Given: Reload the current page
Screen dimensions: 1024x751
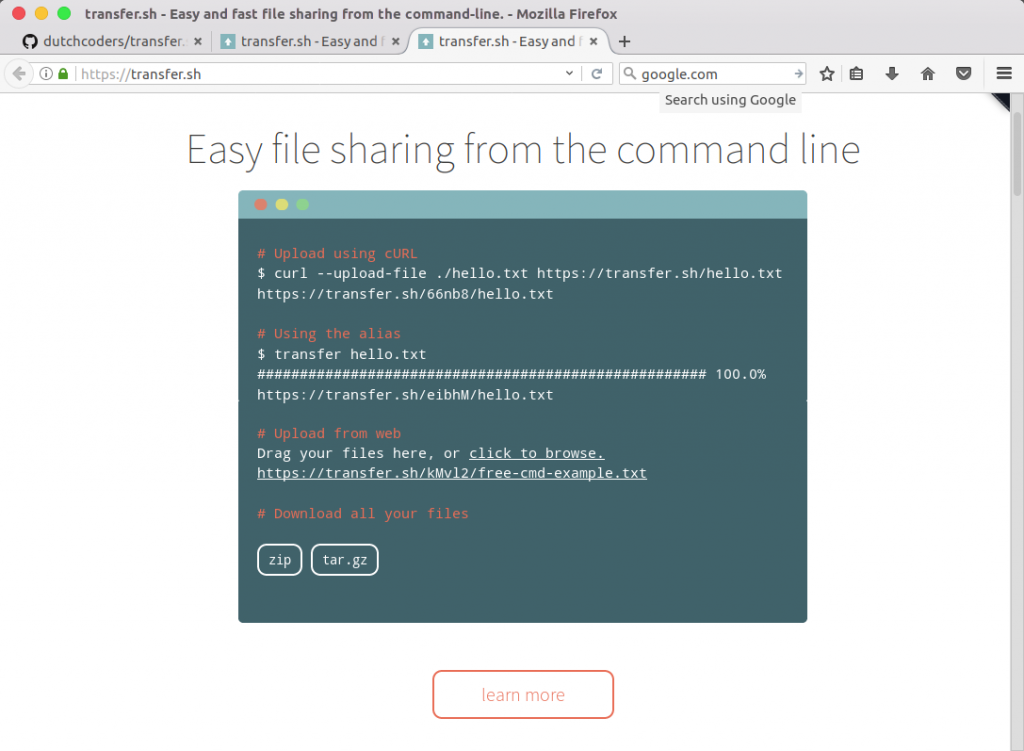Looking at the screenshot, I should pos(597,73).
